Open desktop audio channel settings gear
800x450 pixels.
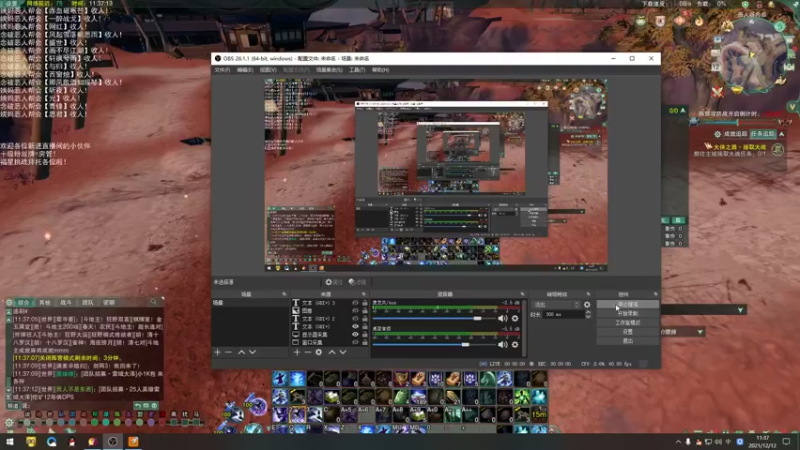point(515,344)
